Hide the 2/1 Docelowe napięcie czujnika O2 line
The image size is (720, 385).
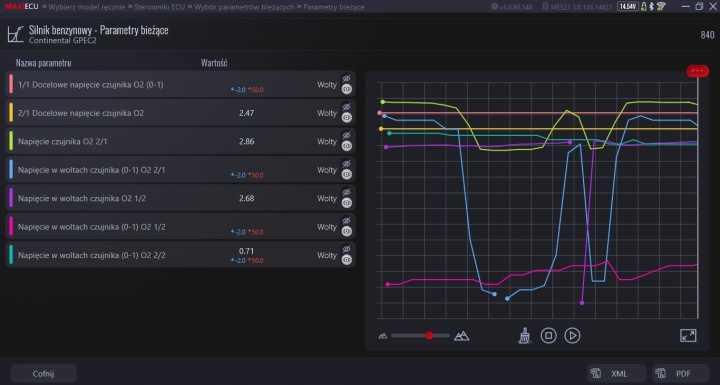point(347,107)
